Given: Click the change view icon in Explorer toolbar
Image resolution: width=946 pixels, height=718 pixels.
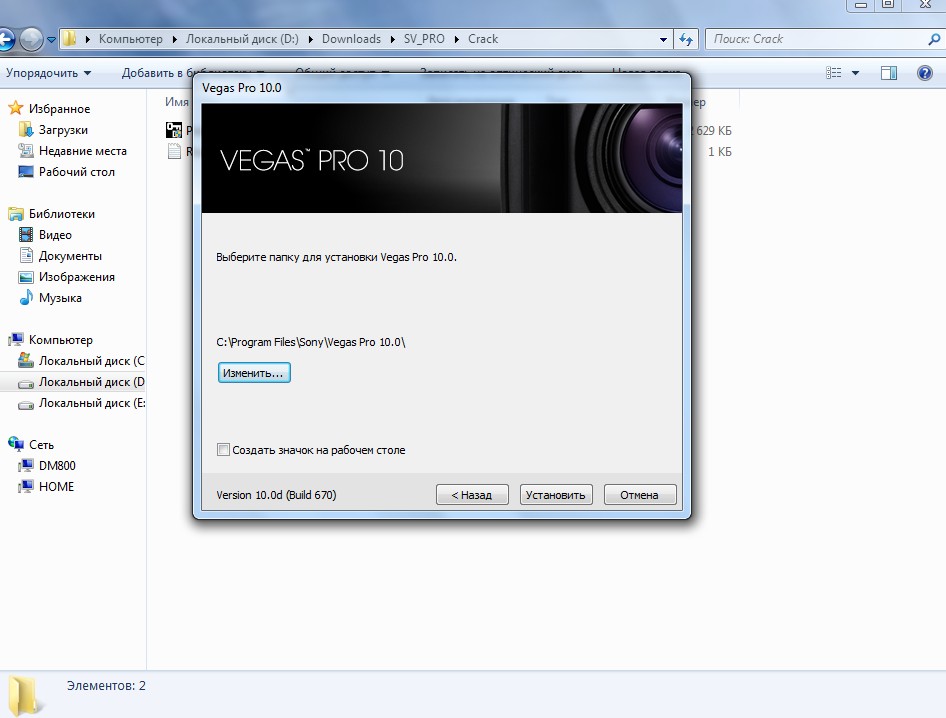Looking at the screenshot, I should pyautogui.click(x=833, y=73).
